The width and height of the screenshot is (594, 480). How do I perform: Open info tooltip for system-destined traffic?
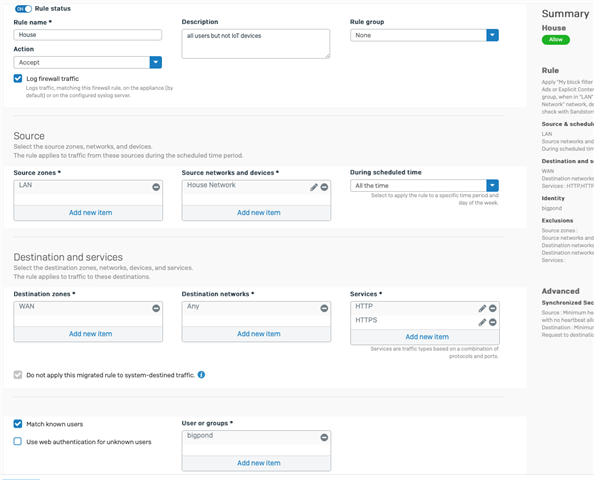202,375
